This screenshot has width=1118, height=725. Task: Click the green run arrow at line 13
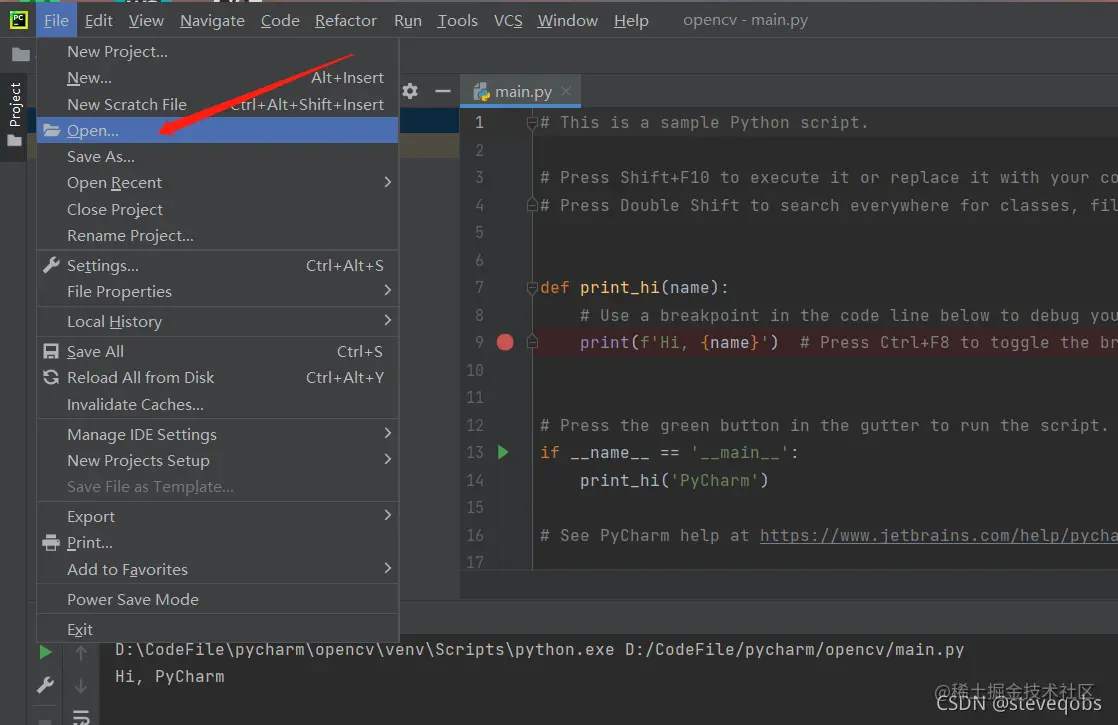(503, 452)
